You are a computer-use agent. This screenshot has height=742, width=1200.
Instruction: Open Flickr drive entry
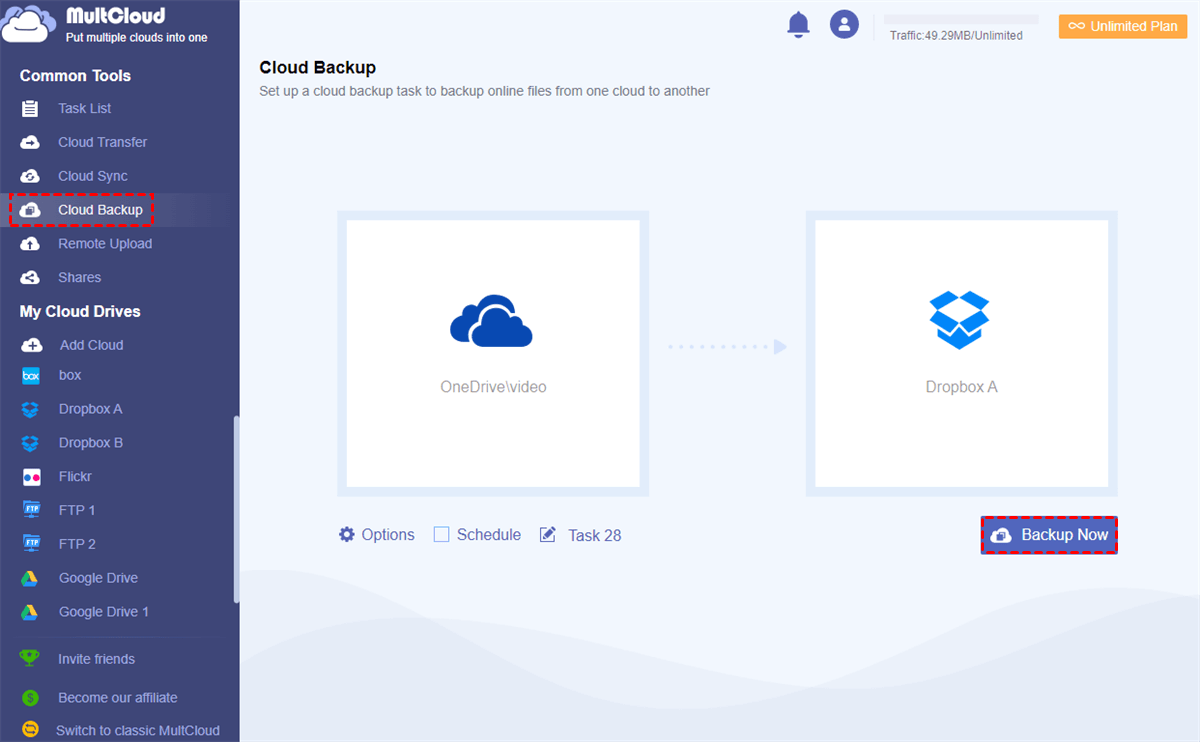(75, 477)
